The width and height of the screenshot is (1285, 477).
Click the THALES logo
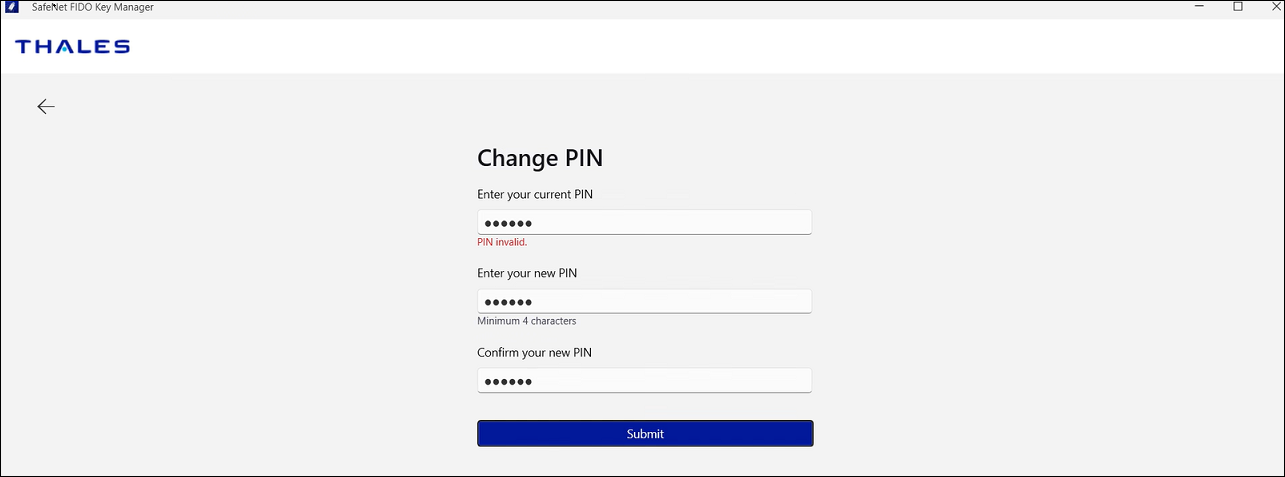tap(73, 47)
